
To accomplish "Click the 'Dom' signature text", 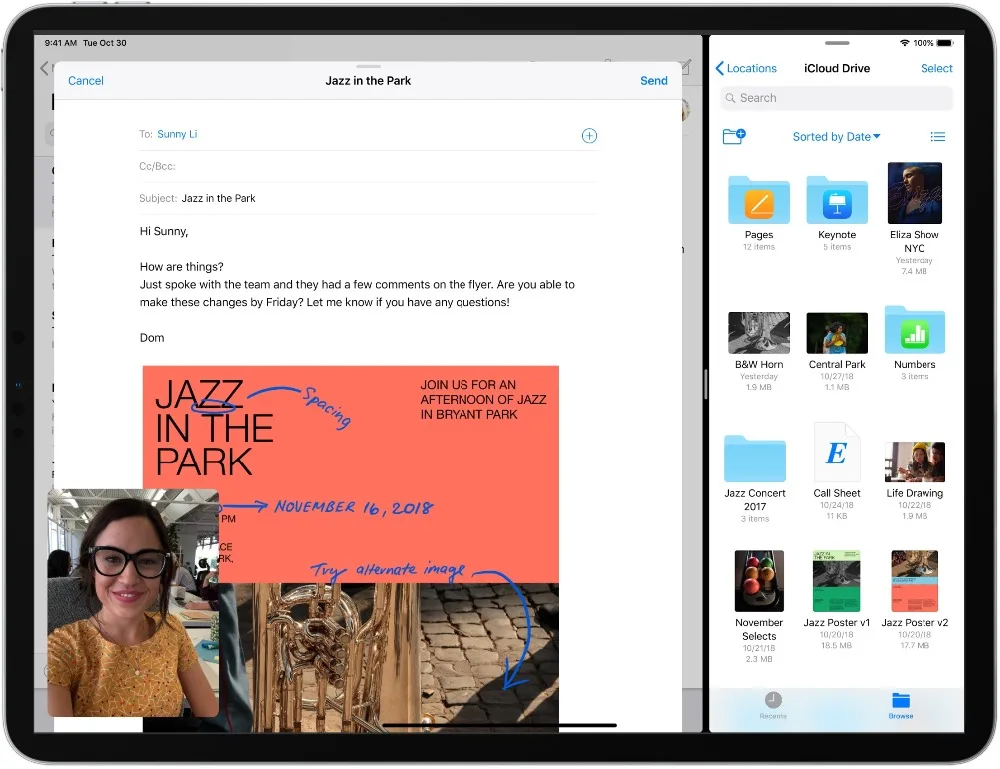I will (x=152, y=337).
